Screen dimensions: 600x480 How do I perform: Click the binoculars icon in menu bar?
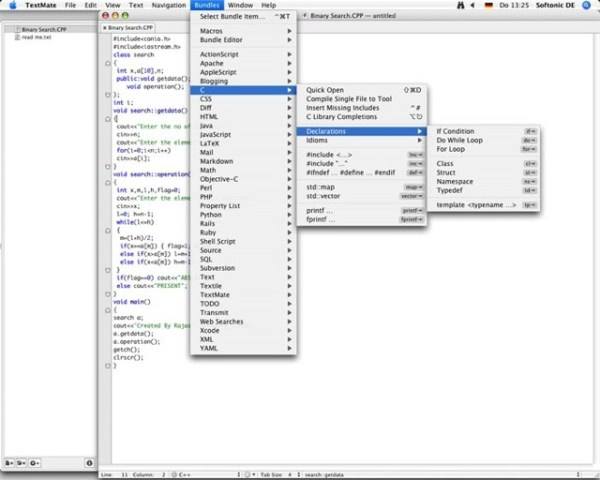(x=460, y=5)
